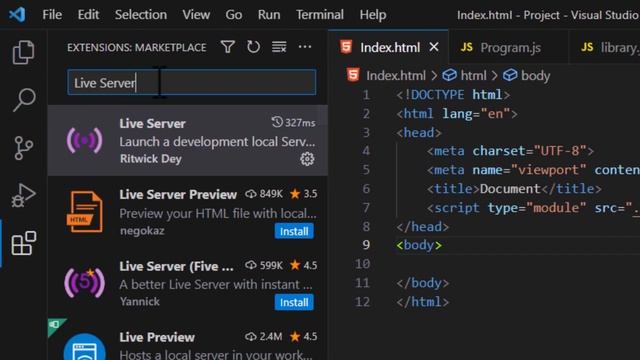Screen dimensions: 640x360
Task: Open the Run menu
Action: [269, 15]
